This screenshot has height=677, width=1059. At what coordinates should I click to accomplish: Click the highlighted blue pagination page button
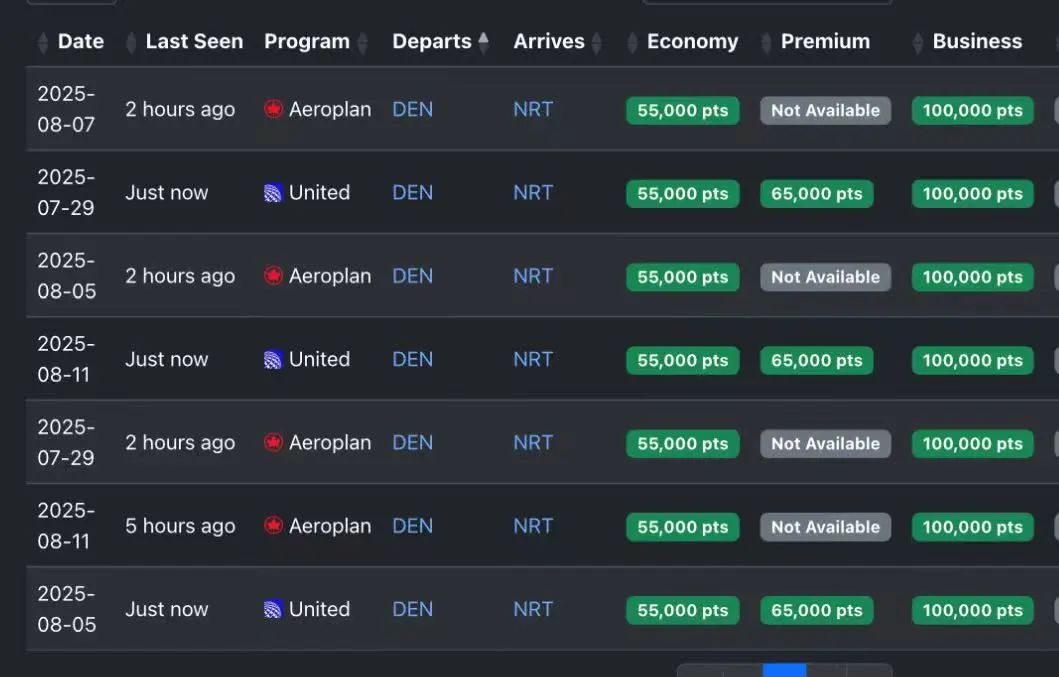point(784,670)
